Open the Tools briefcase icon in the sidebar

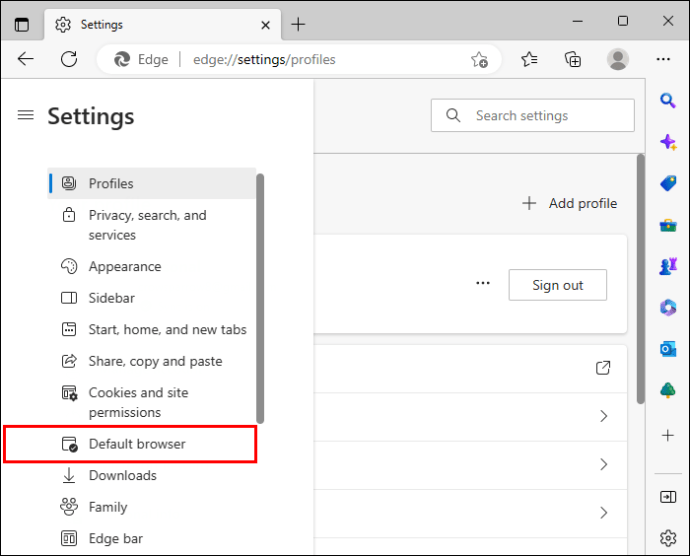668,225
